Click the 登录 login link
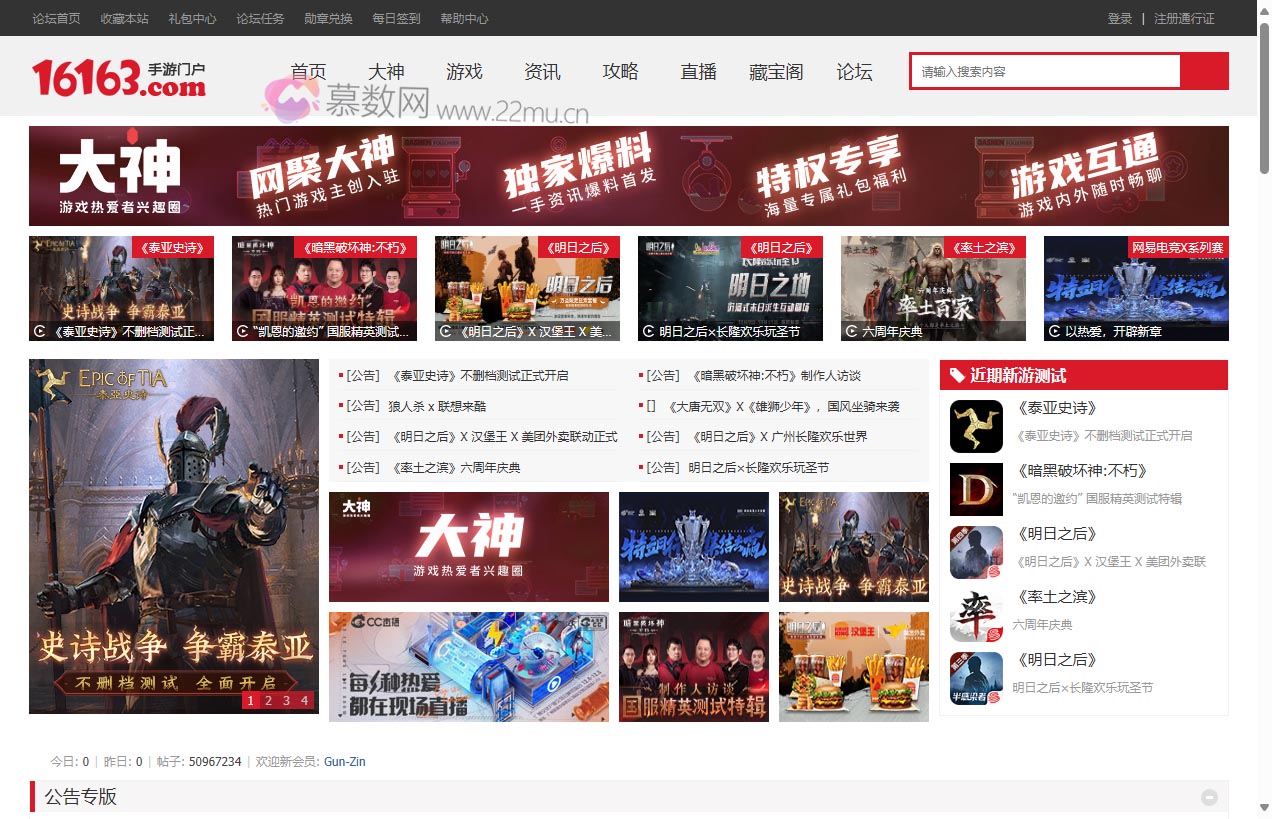1272x819 pixels. tap(1118, 18)
